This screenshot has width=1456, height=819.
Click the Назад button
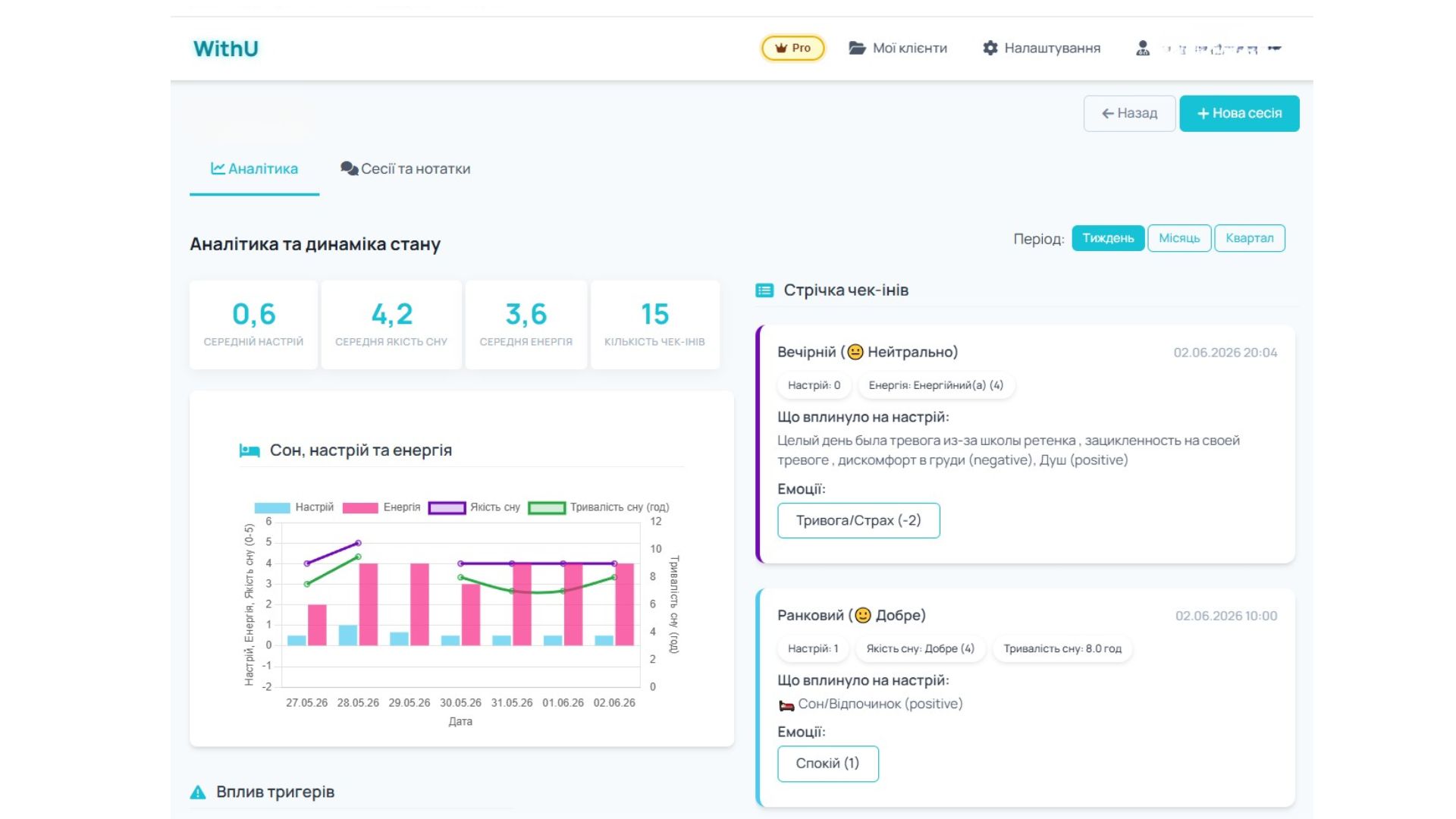point(1129,114)
